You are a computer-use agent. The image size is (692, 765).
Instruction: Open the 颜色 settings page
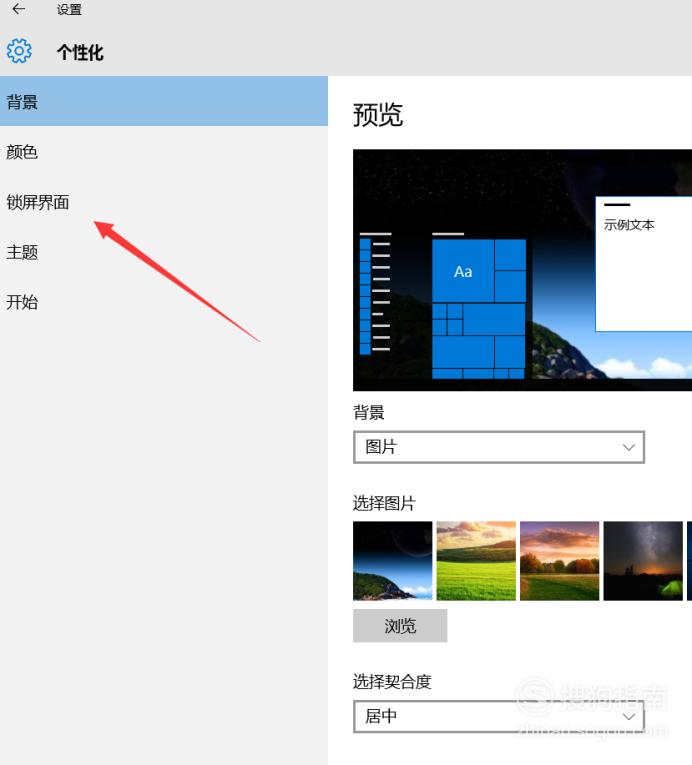(163, 152)
